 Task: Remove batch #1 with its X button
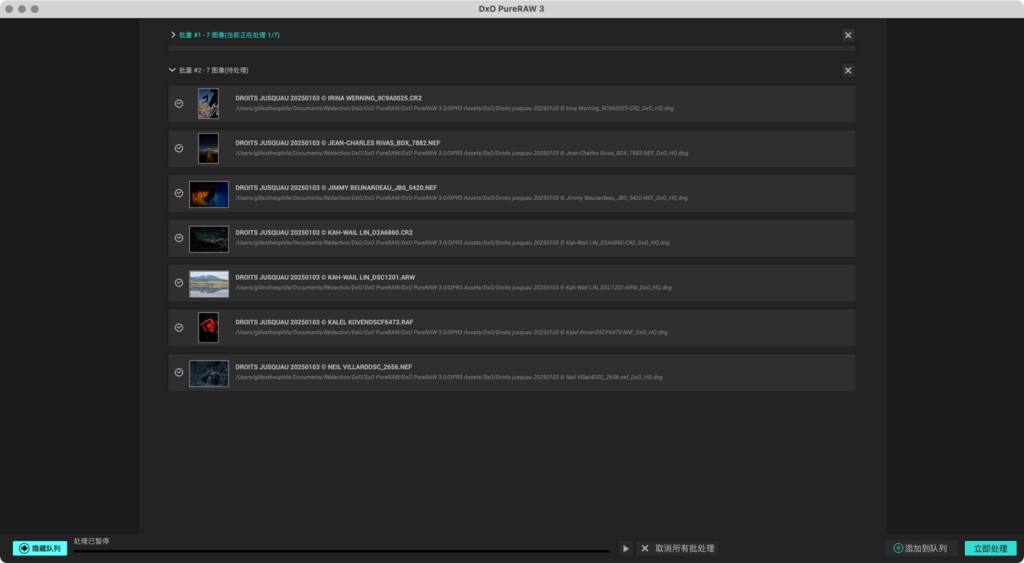(x=848, y=35)
